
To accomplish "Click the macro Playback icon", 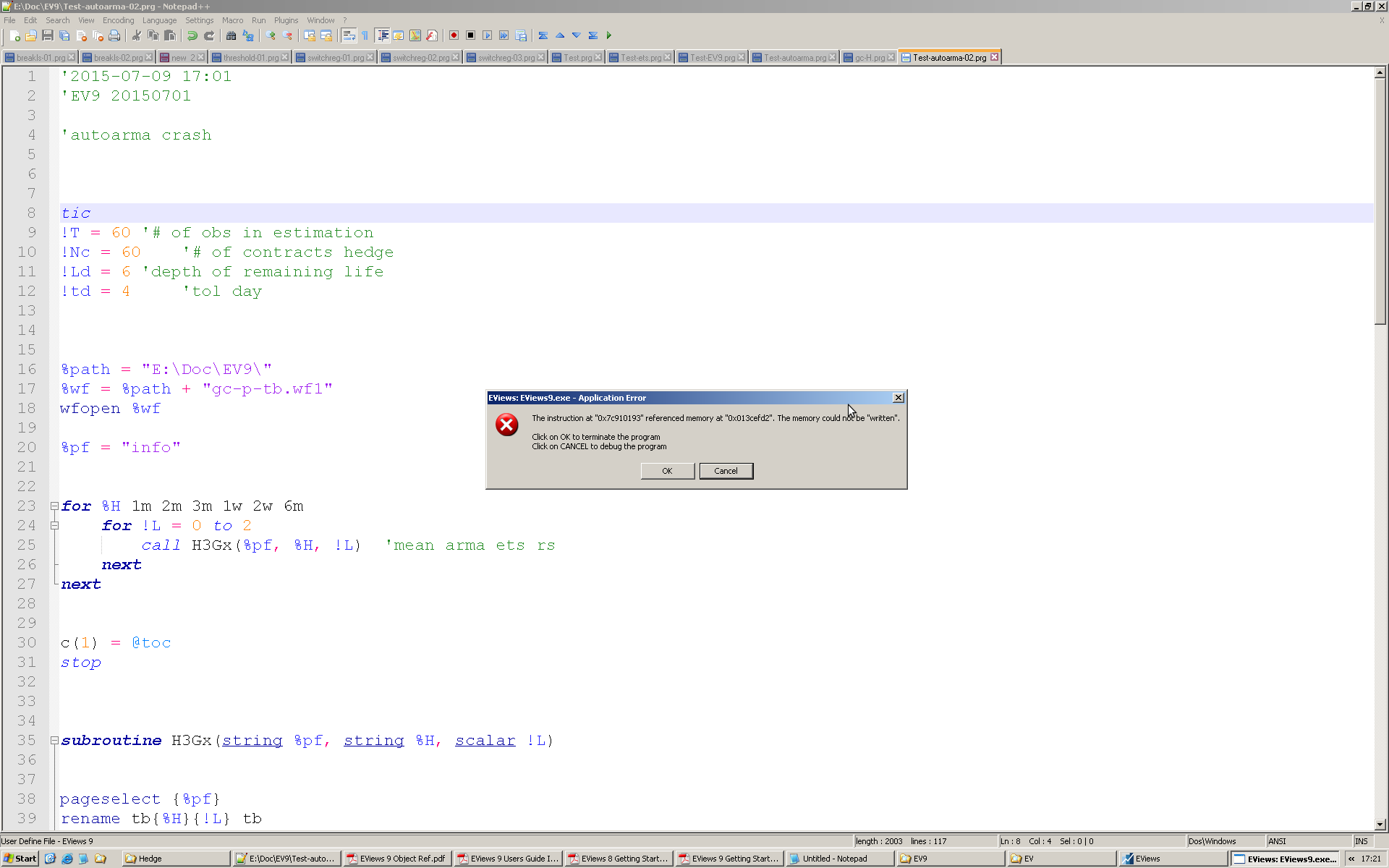I will pyautogui.click(x=487, y=35).
